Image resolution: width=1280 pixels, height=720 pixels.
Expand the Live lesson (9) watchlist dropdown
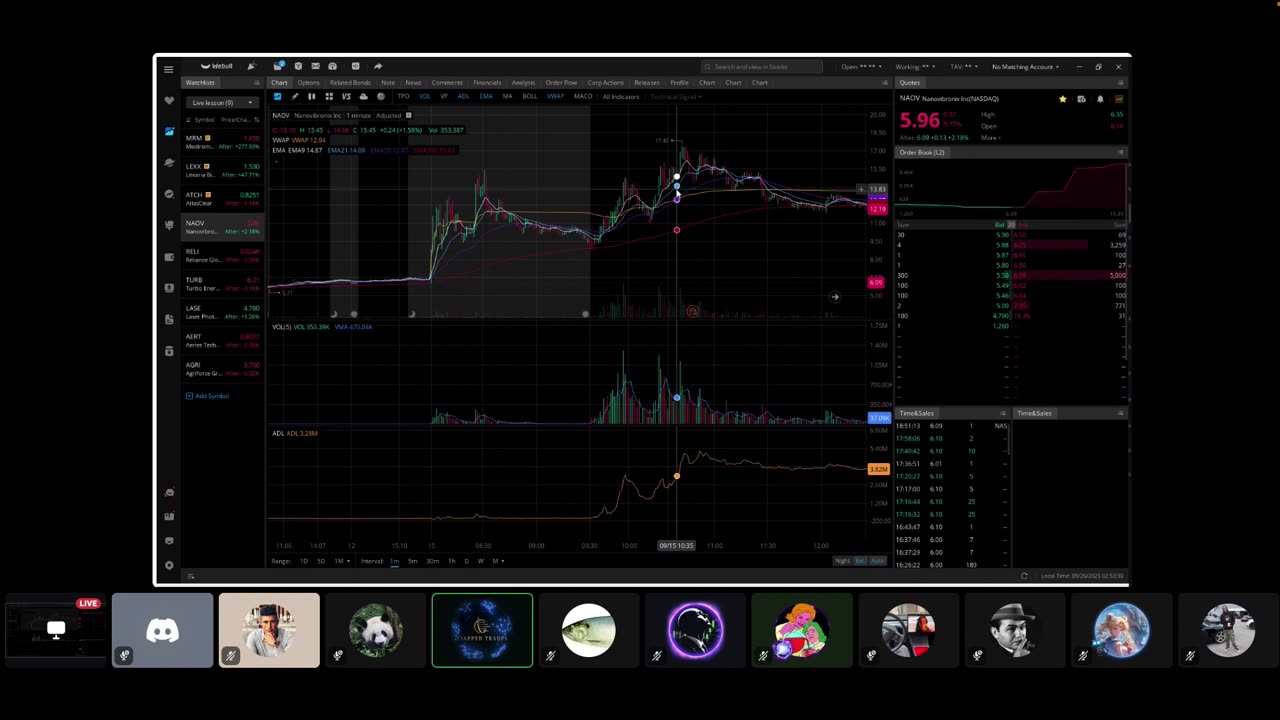[221, 102]
